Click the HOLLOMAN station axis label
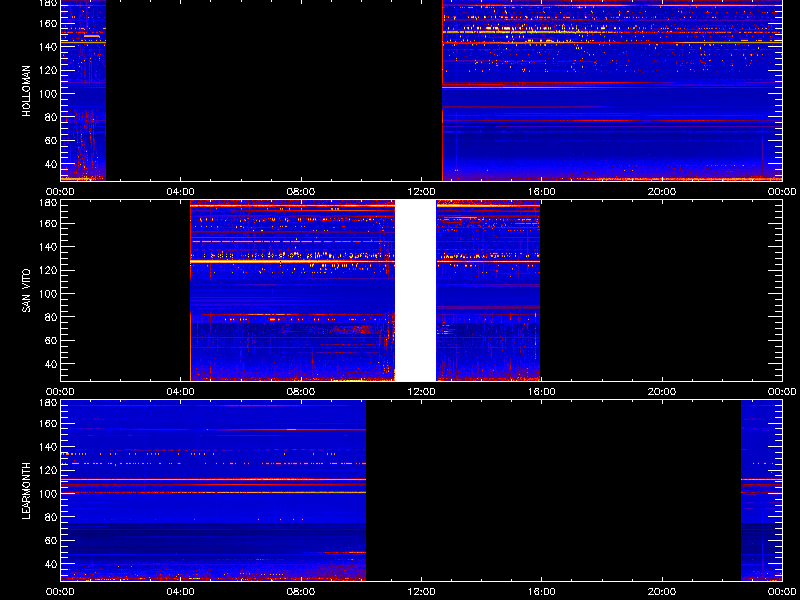Screen dimensions: 800x600 point(27,91)
